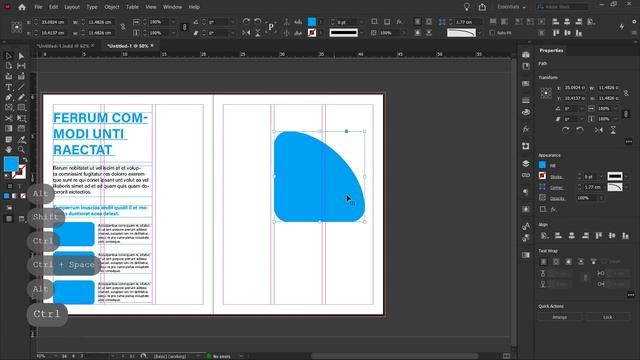Select Wrap around bounding box option

point(556,262)
